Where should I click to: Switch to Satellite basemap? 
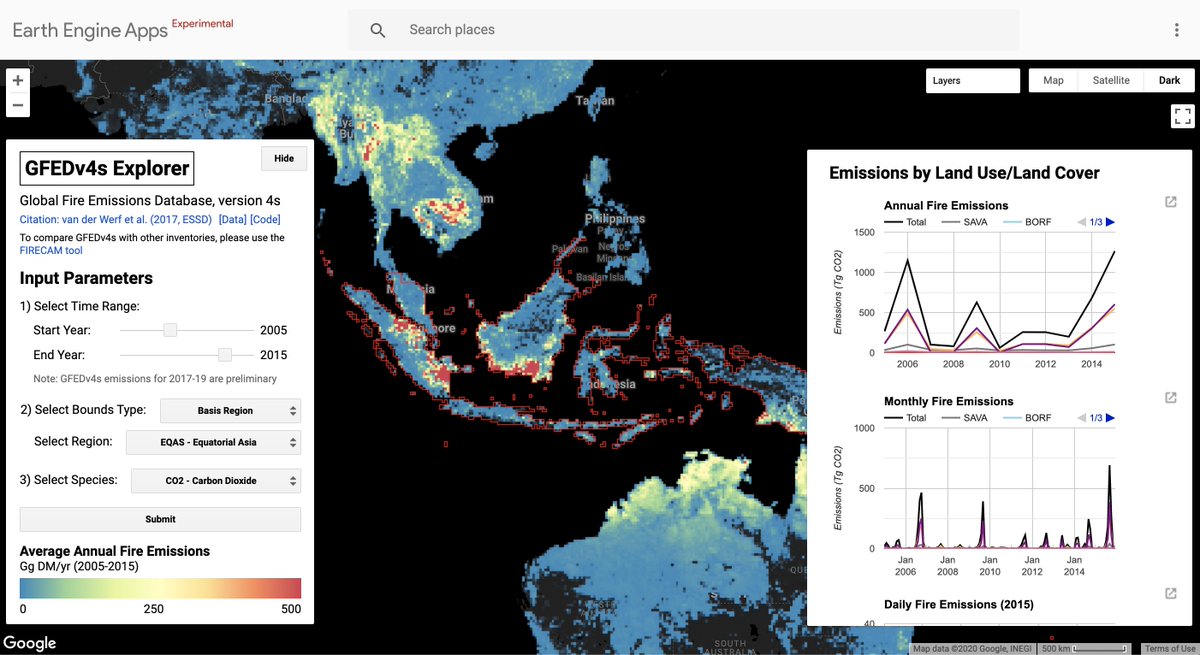tap(1111, 80)
